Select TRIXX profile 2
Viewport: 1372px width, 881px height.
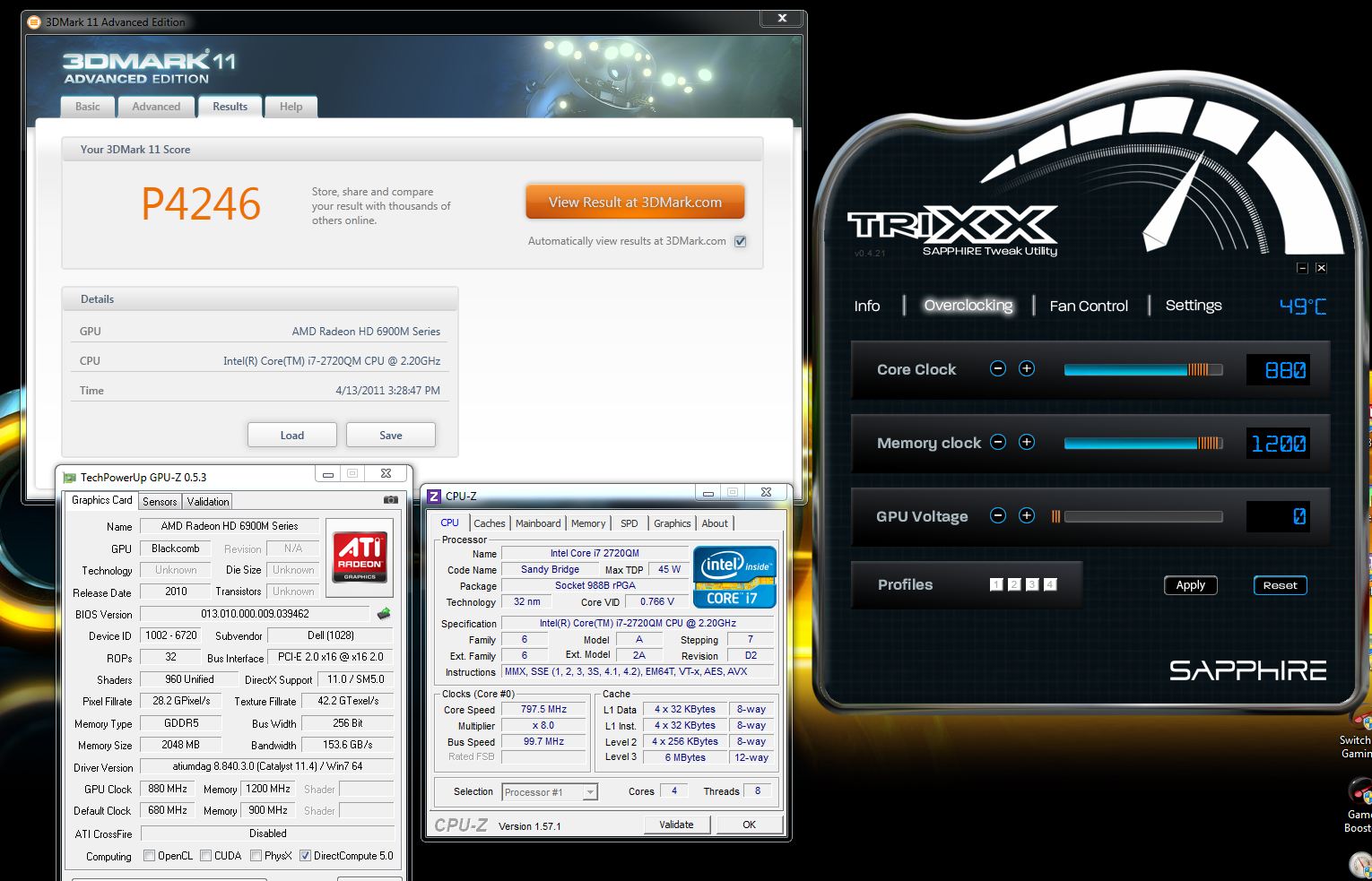coord(1014,584)
